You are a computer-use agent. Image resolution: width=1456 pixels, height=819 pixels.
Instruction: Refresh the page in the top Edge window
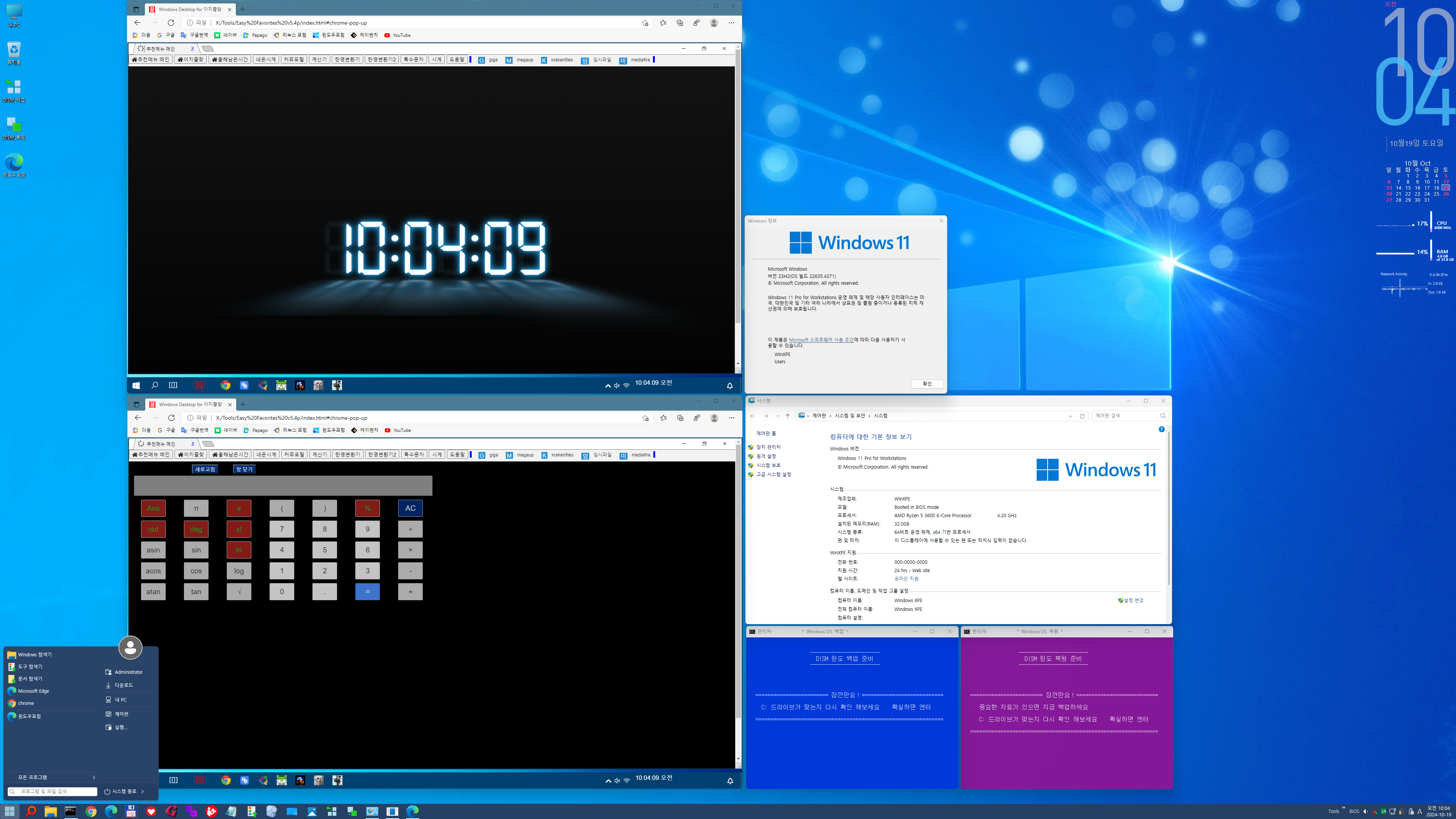point(171,23)
